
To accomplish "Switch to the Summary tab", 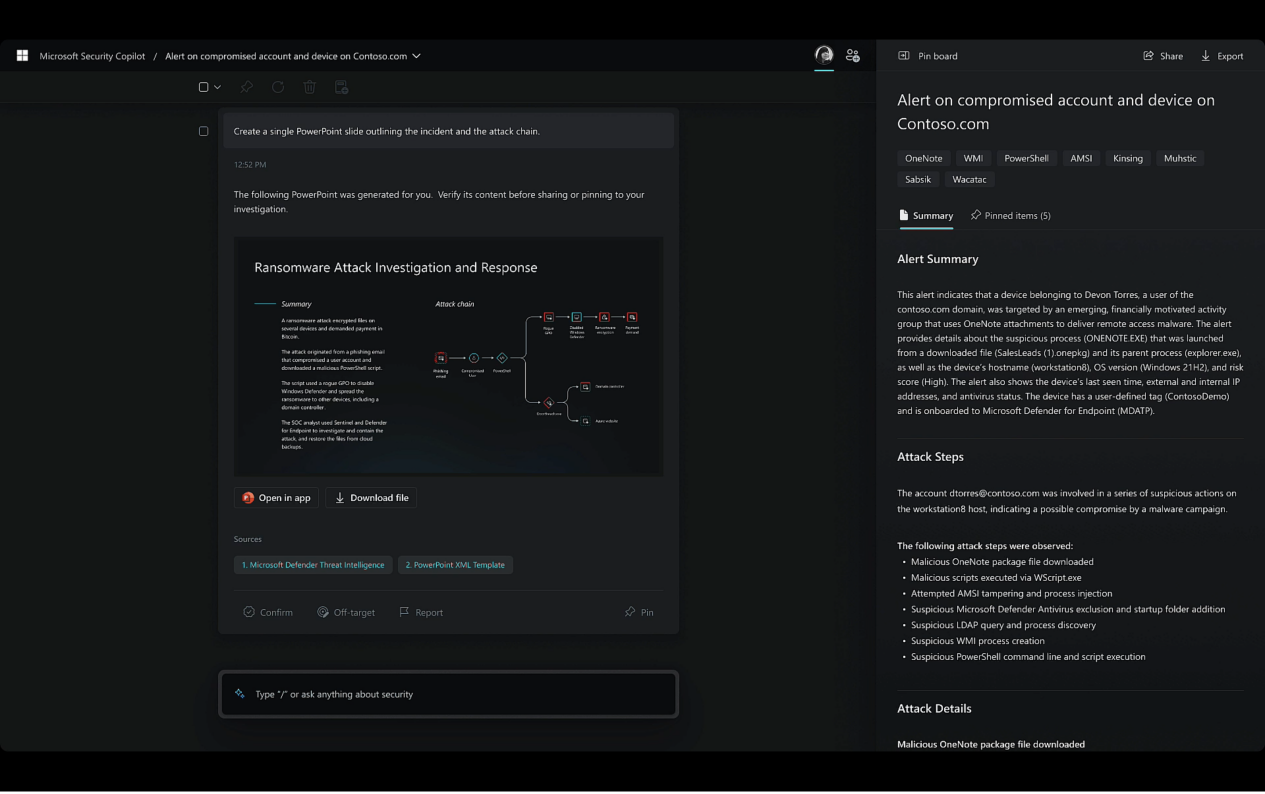I will pyautogui.click(x=926, y=215).
